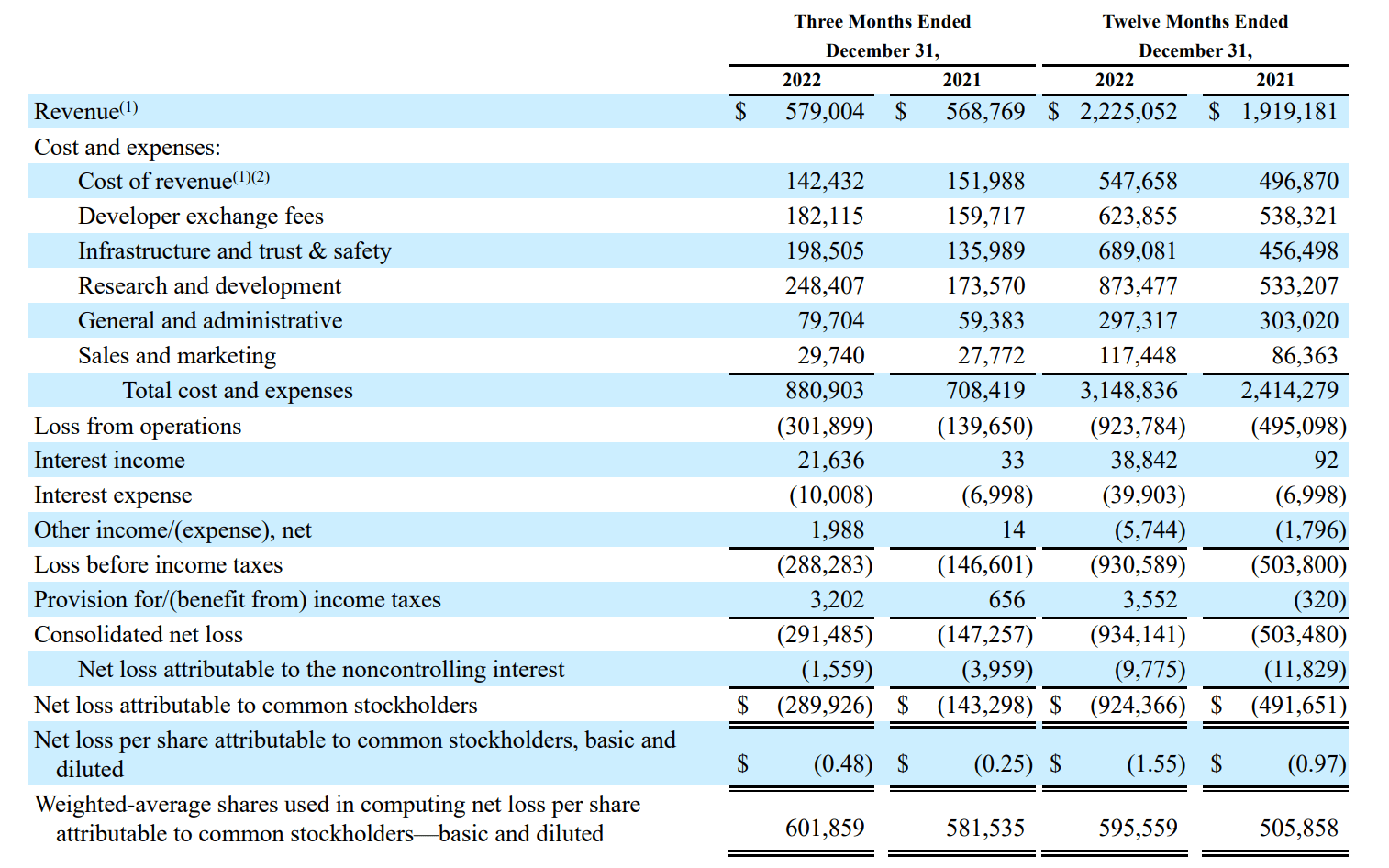Viewport: 1389px width, 868px height.
Task: Select other income value 1,988
Action: pyautogui.click(x=838, y=530)
